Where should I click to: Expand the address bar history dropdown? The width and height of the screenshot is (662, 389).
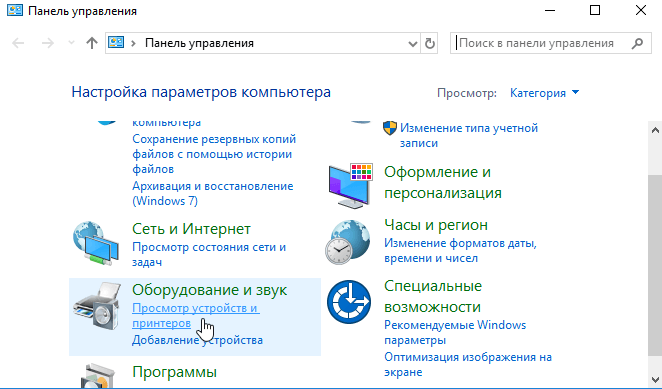tap(412, 44)
